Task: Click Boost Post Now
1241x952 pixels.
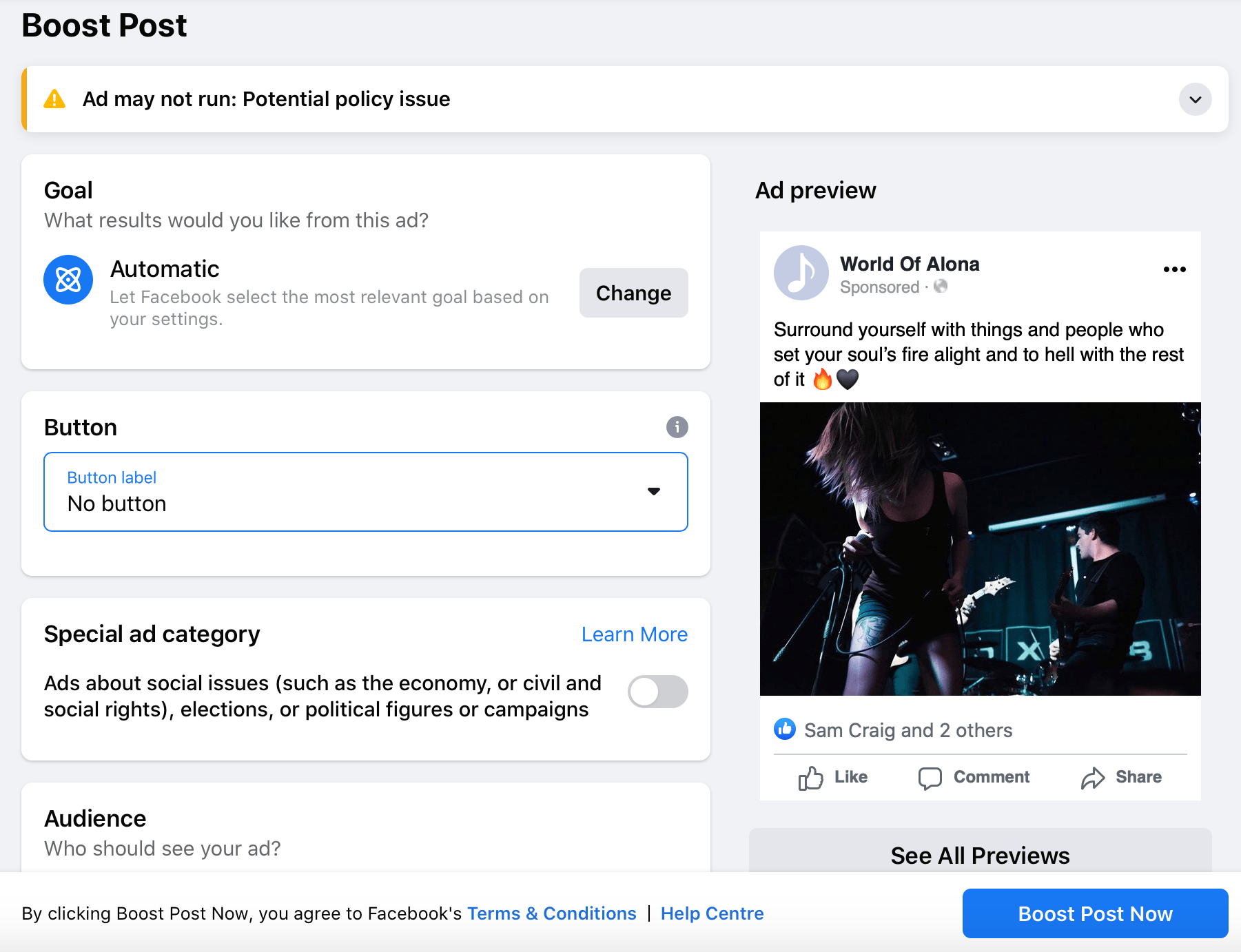Action: click(1095, 913)
